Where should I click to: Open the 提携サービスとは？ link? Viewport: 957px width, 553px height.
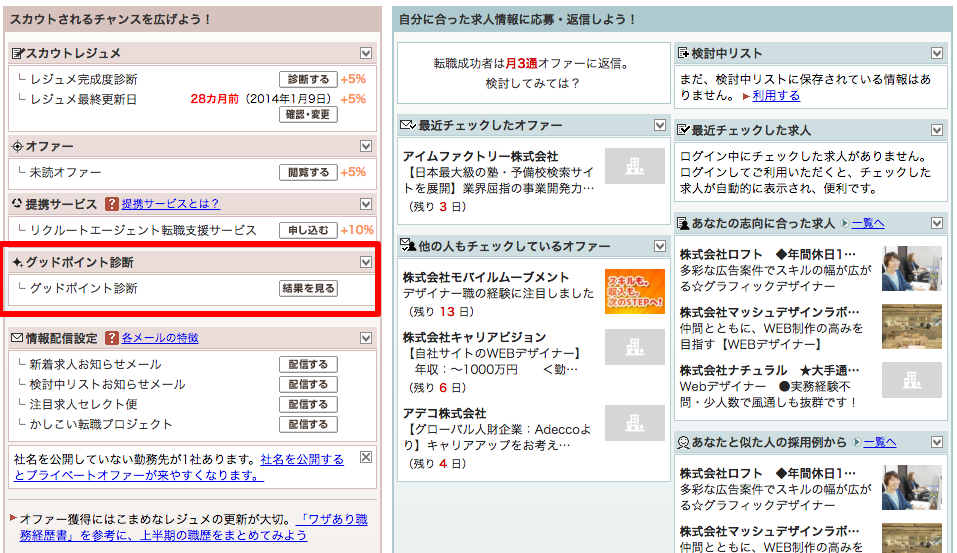coord(170,204)
